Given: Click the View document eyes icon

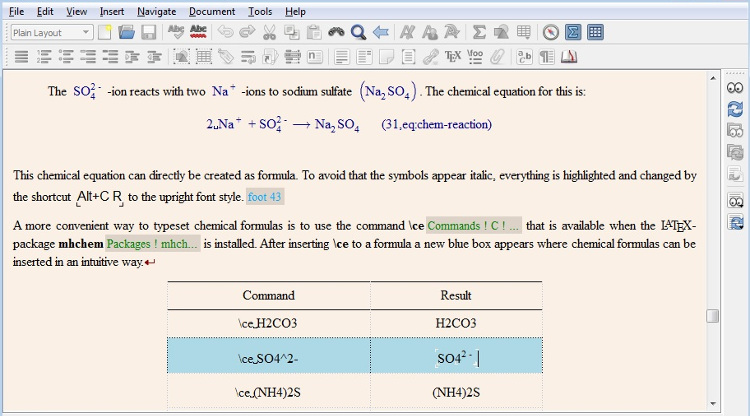Looking at the screenshot, I should (735, 88).
